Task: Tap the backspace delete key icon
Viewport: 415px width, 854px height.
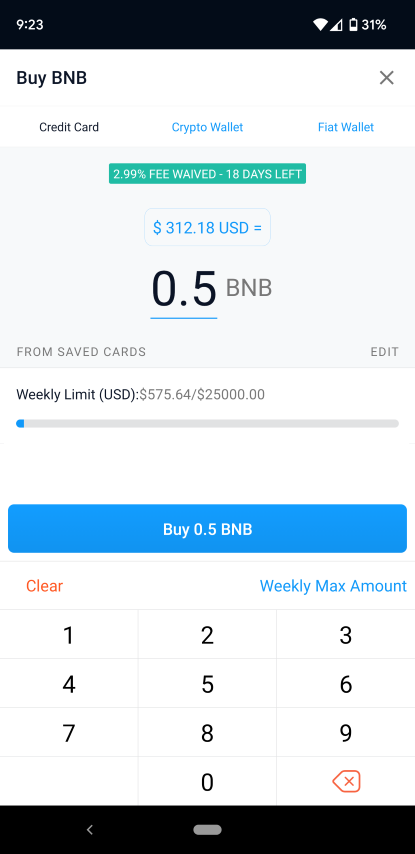Action: point(346,781)
